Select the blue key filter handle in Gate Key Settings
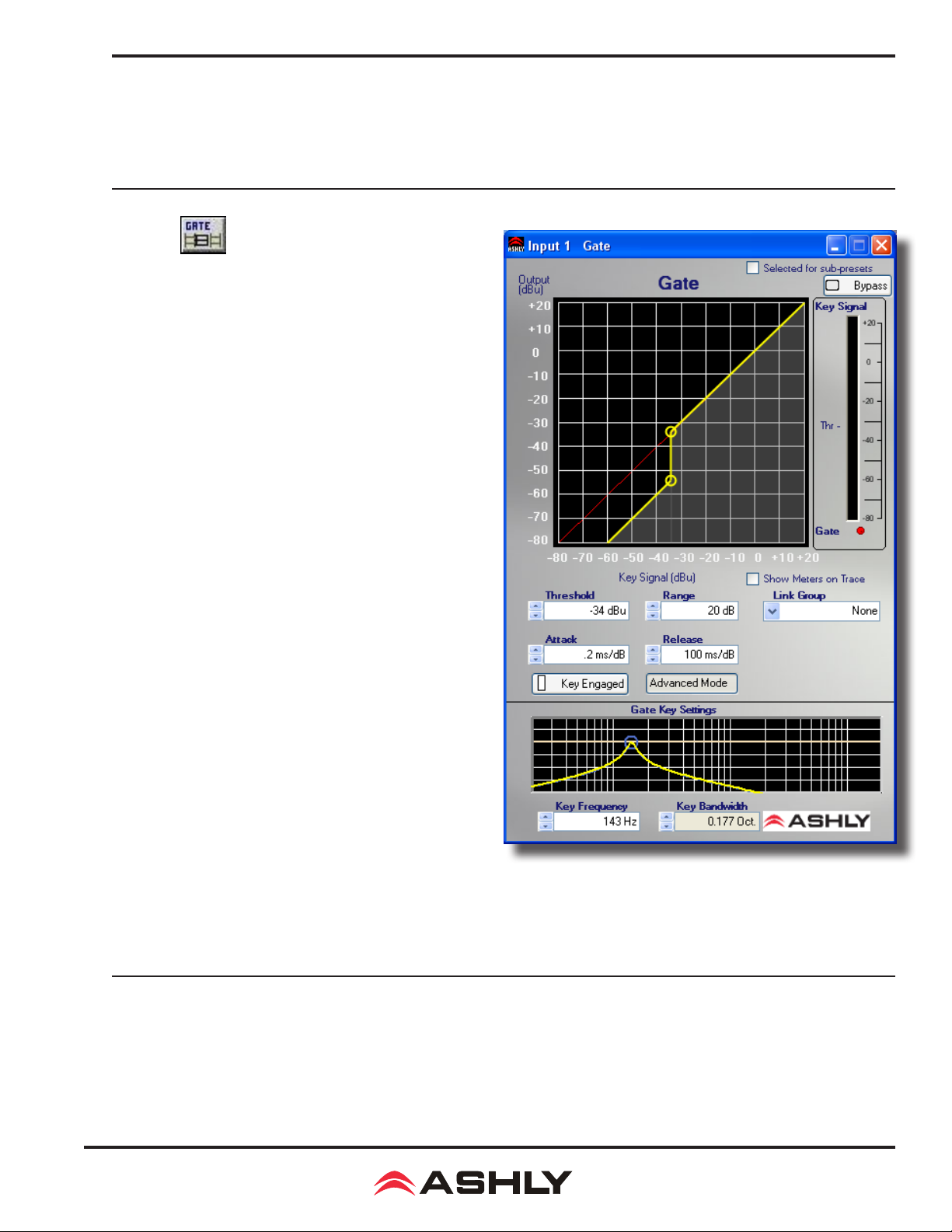The width and height of the screenshot is (952, 1232). coord(631,742)
